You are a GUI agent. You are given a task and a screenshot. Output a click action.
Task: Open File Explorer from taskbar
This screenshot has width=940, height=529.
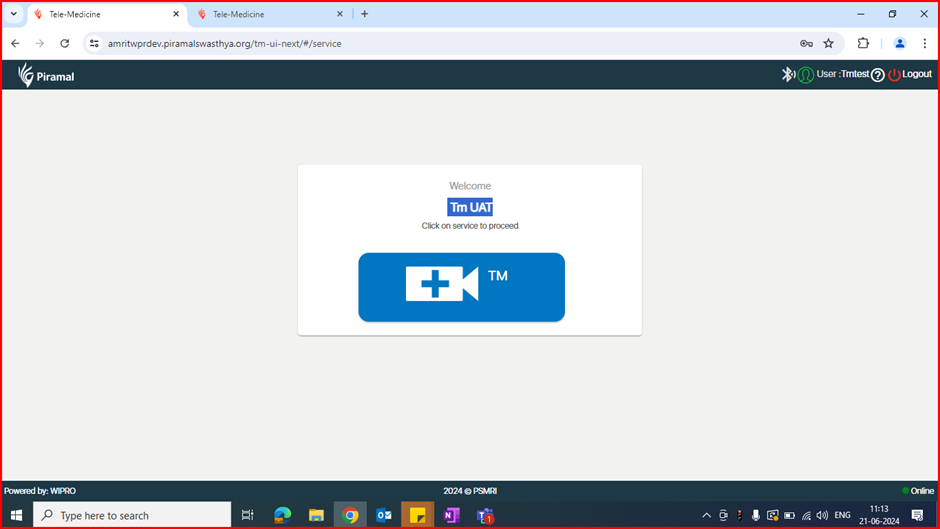pos(316,515)
